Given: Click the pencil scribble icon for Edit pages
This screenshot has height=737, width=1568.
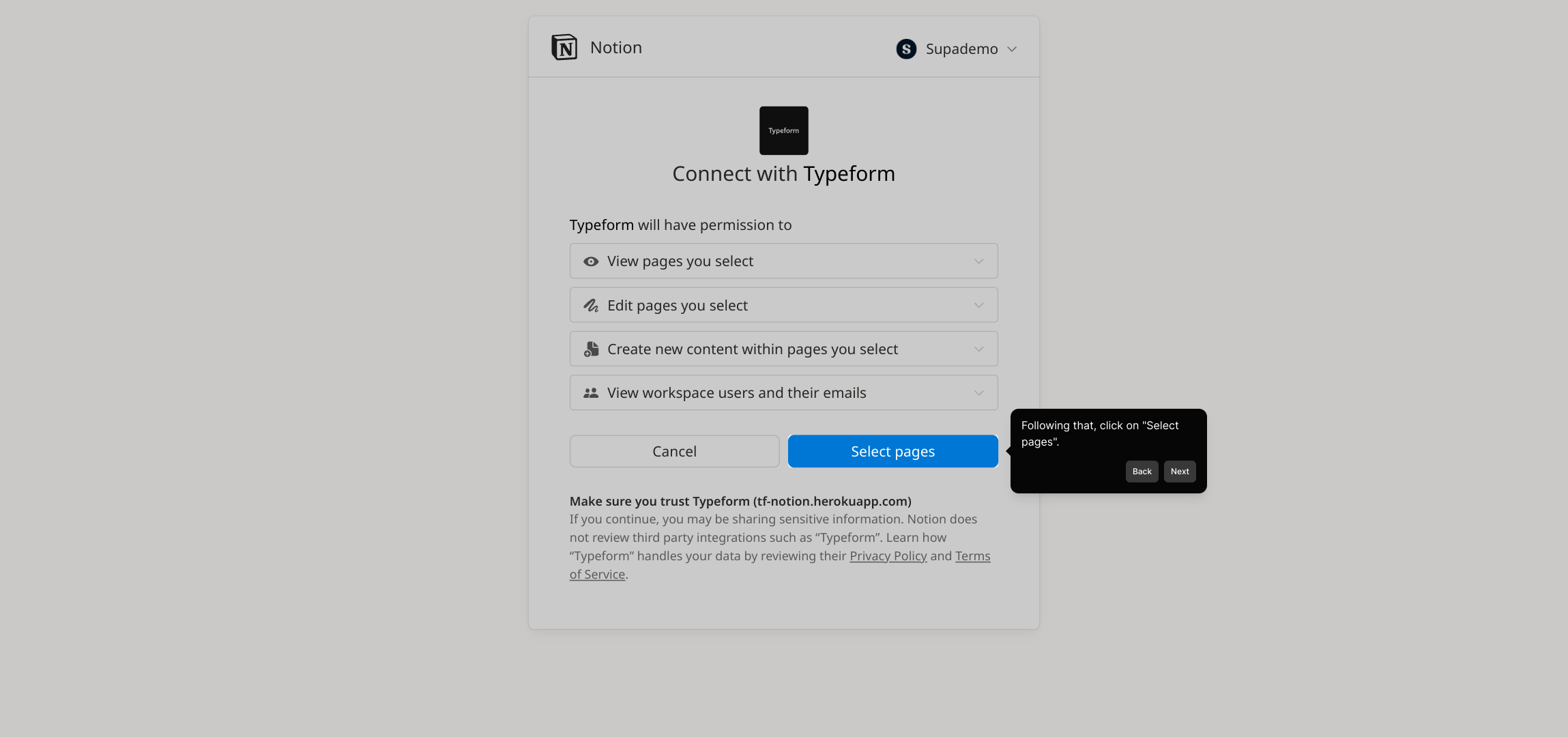Looking at the screenshot, I should click(x=591, y=306).
